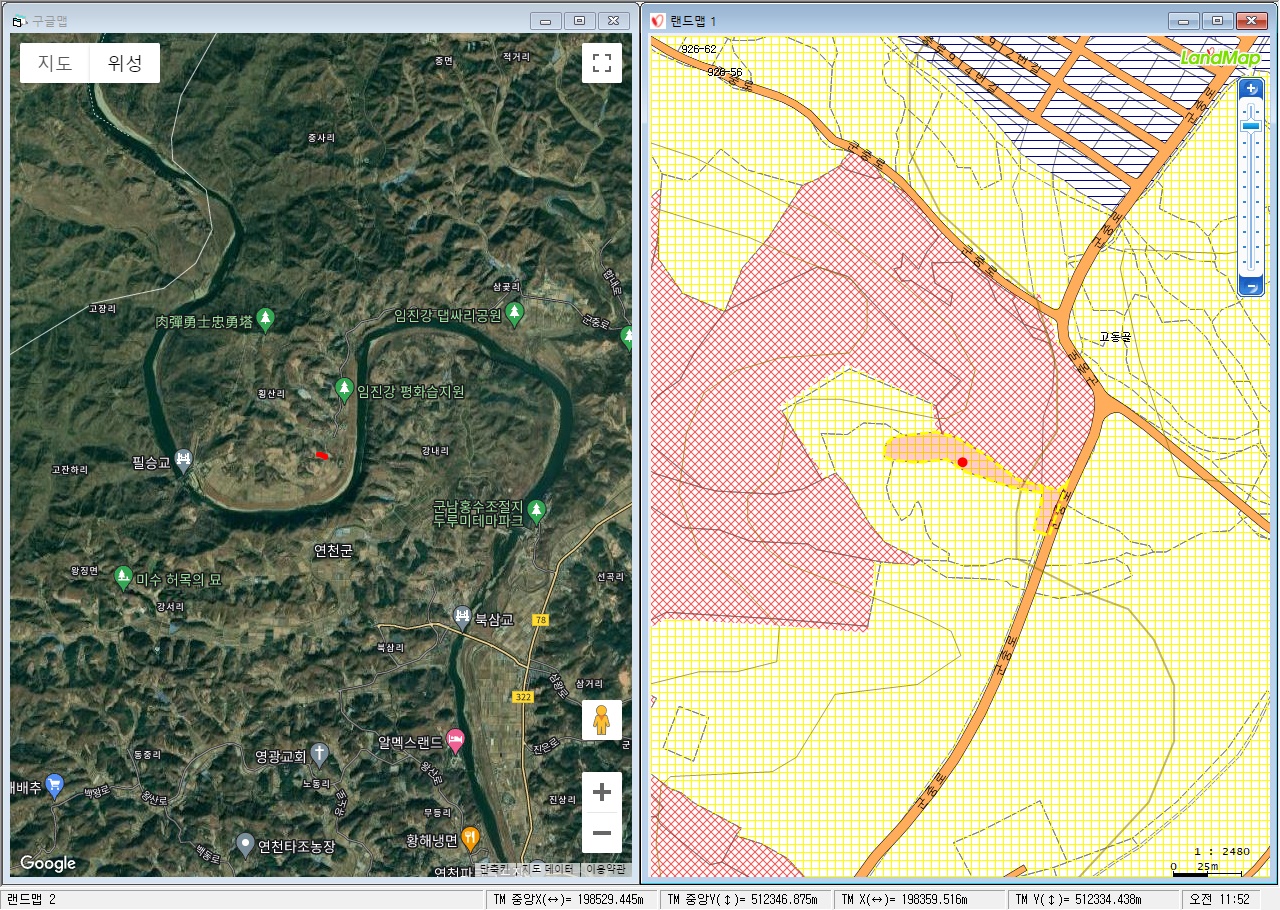Click LandMap zoom in plus button
Image resolution: width=1280 pixels, height=910 pixels.
1250,88
